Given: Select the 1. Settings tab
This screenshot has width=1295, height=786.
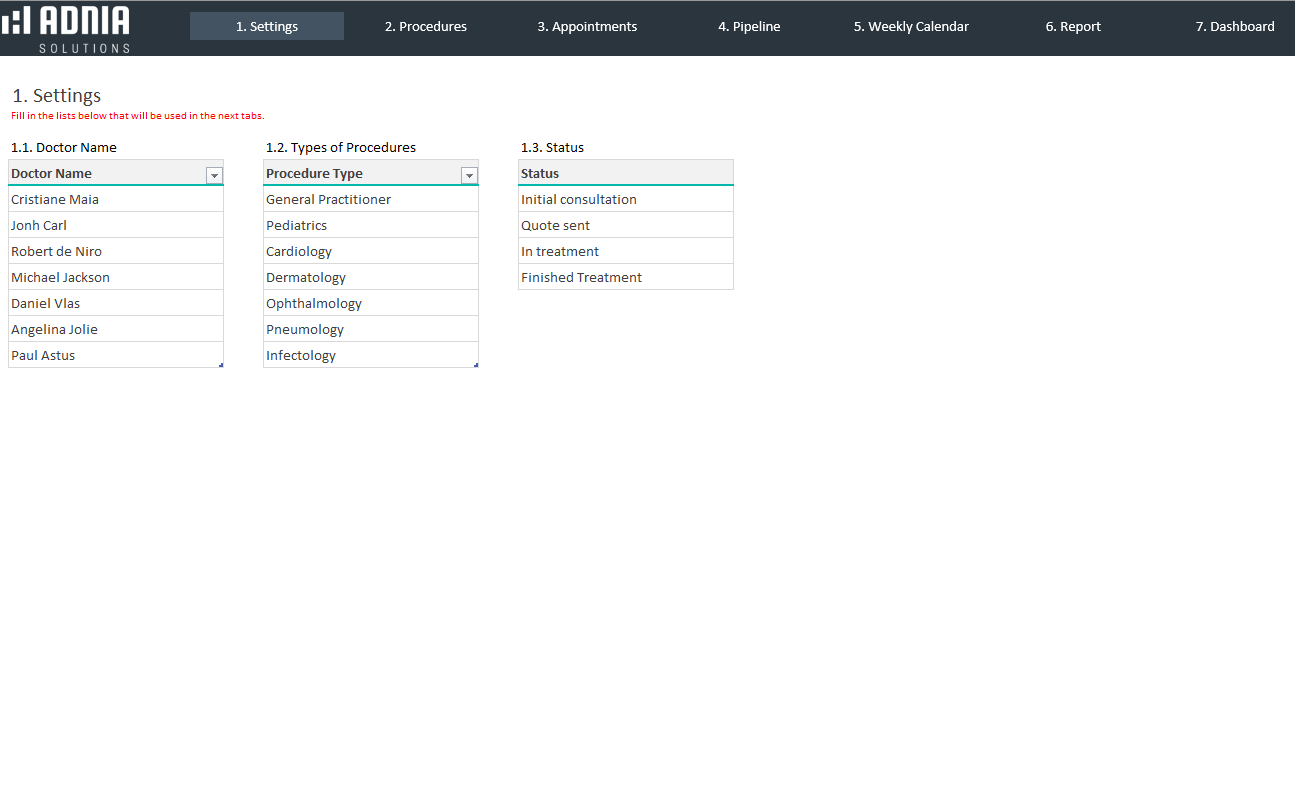Looking at the screenshot, I should pos(267,27).
